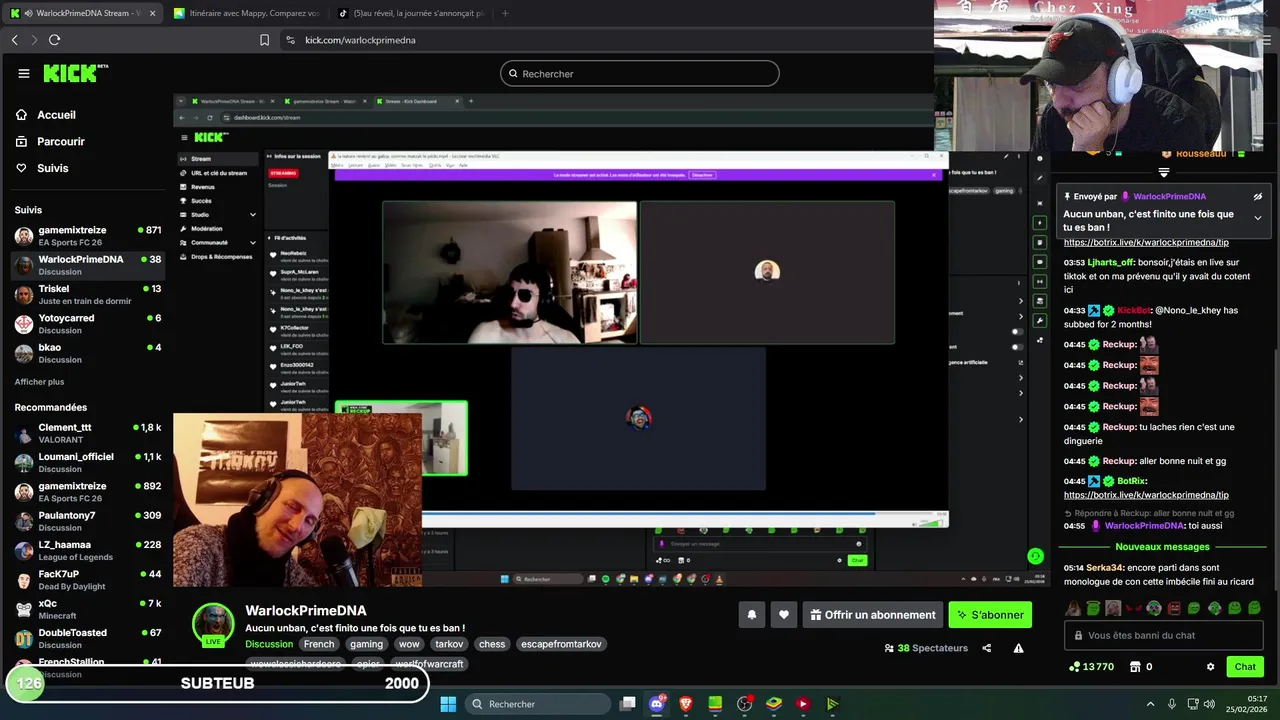The height and width of the screenshot is (720, 1280).
Task: Open chat settings gear icon
Action: click(x=1210, y=667)
